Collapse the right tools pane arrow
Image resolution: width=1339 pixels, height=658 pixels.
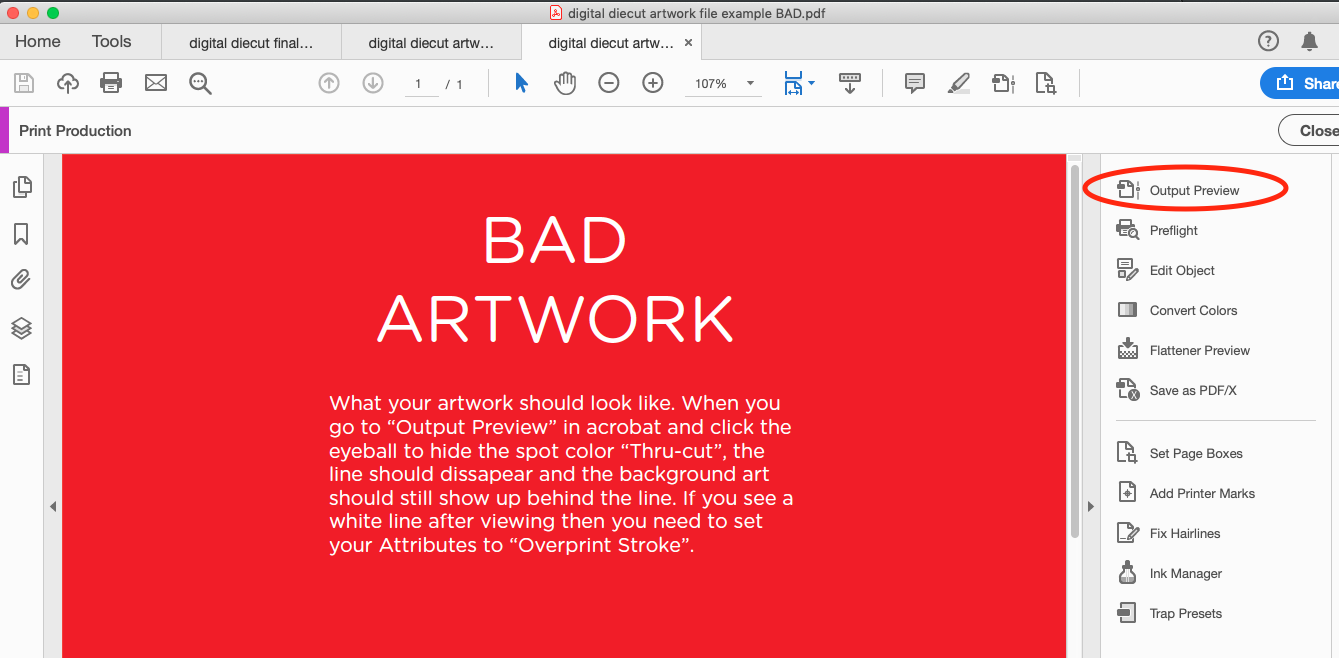(x=1090, y=507)
